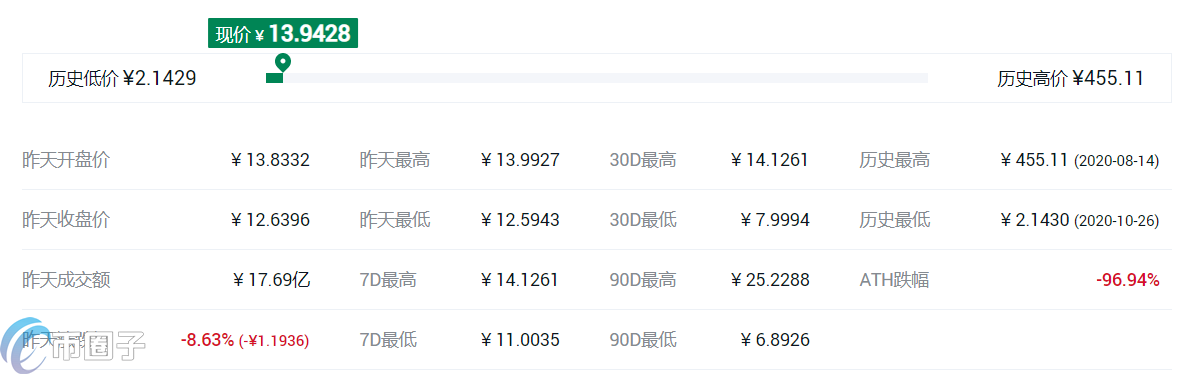Click the 昨天最低 label
The image size is (1196, 374).
tap(395, 221)
